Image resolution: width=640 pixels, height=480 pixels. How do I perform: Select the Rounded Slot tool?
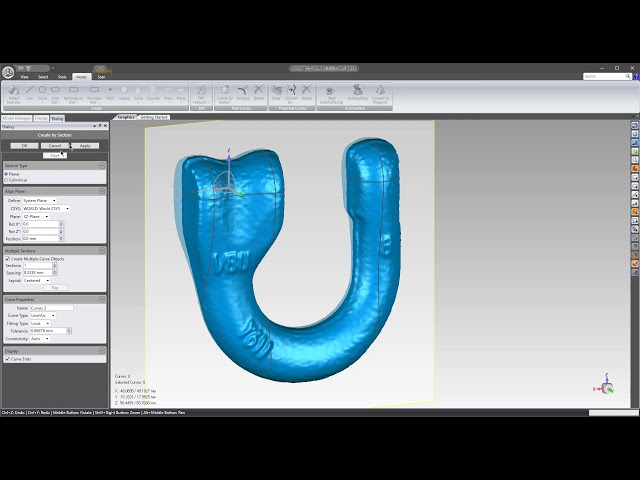pyautogui.click(x=94, y=95)
